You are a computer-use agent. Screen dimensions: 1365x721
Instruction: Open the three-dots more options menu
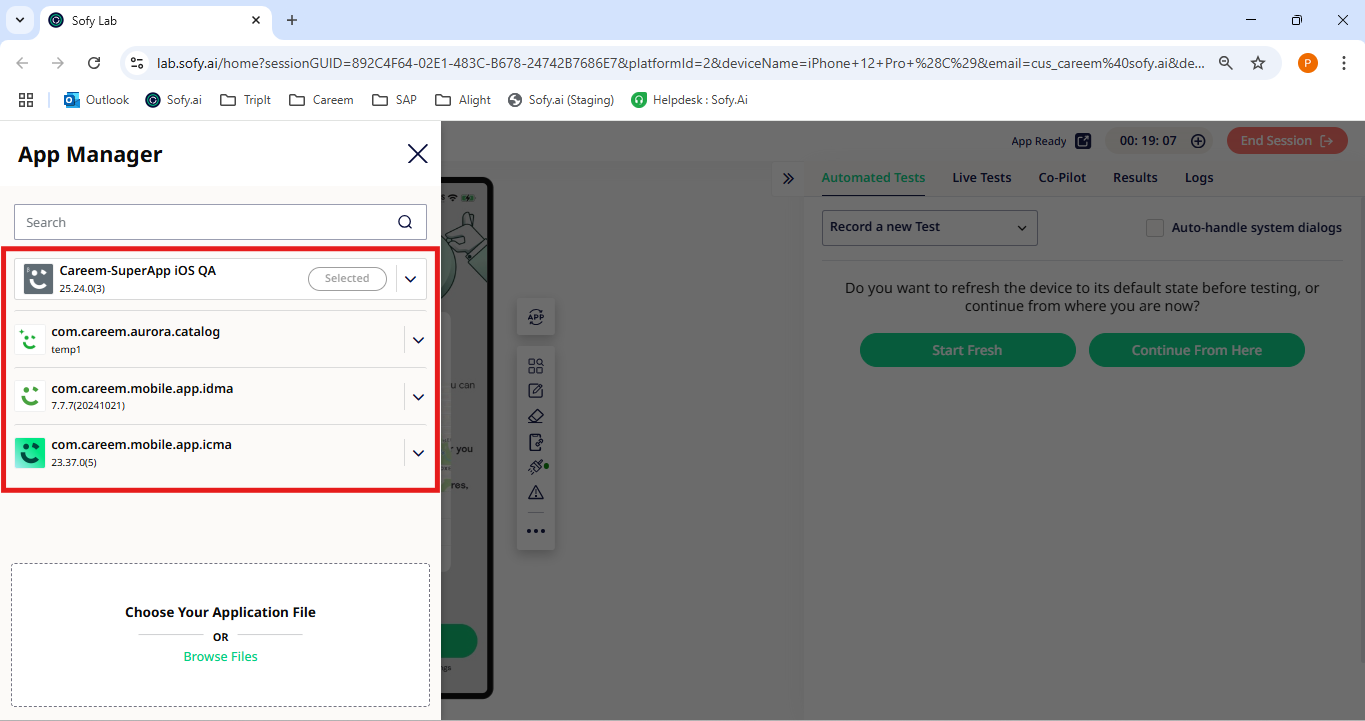(536, 531)
